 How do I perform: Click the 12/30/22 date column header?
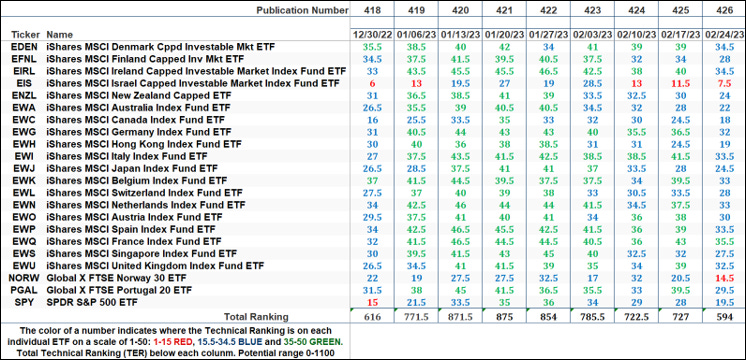373,35
